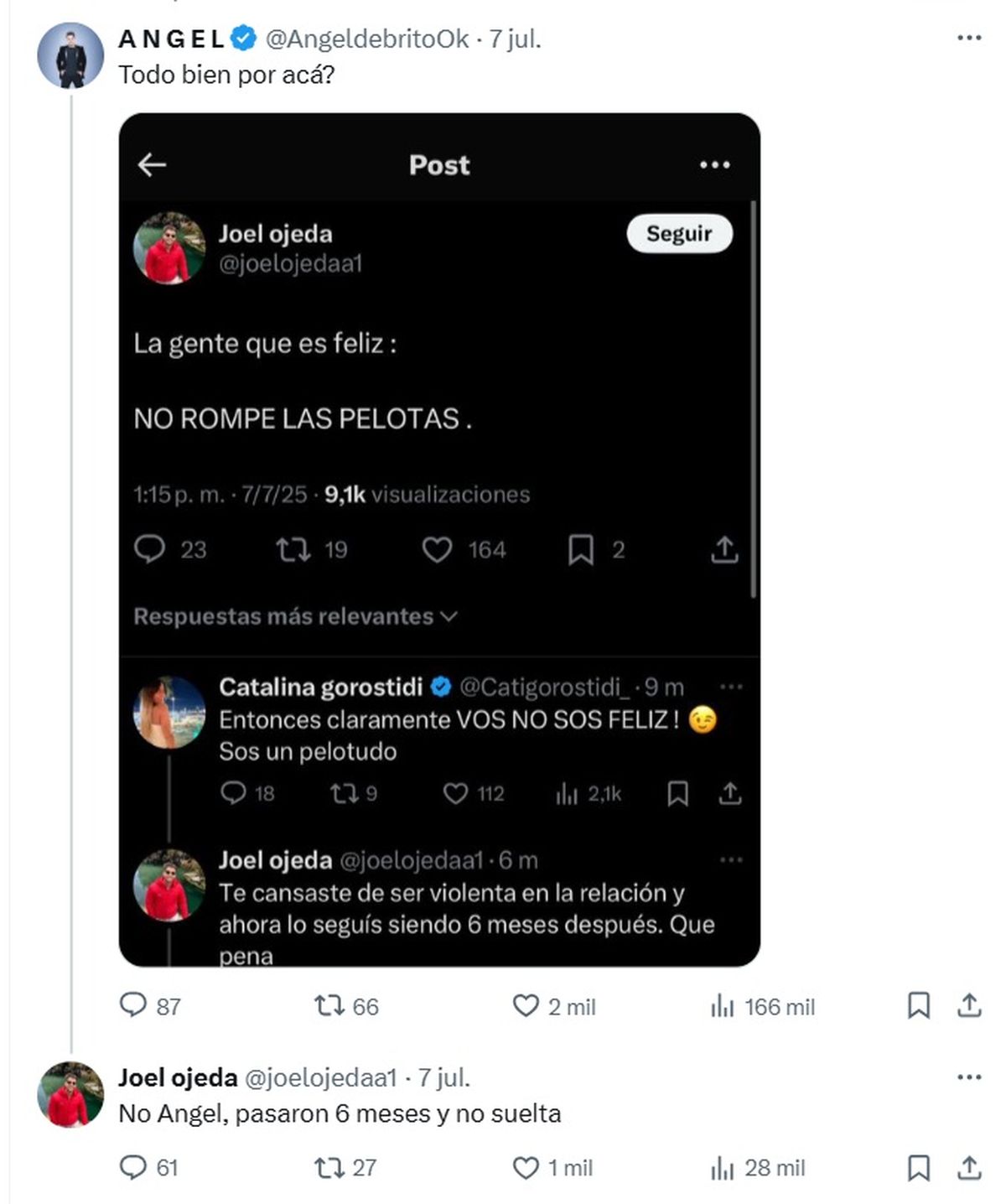Share Joel ojeda's reply
This screenshot has width=1006, height=1204.
(x=969, y=1167)
